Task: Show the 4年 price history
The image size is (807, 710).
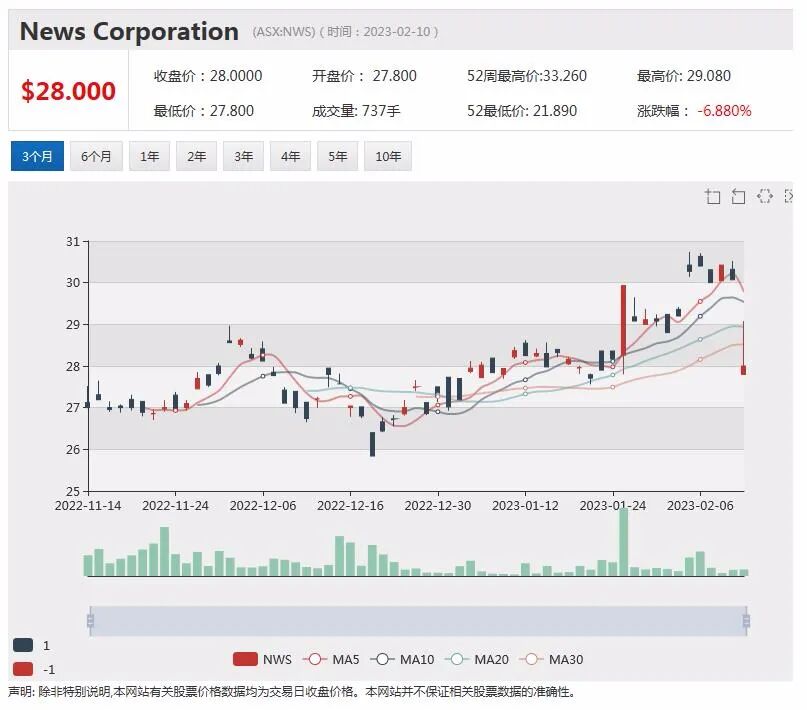Action: pyautogui.click(x=290, y=156)
